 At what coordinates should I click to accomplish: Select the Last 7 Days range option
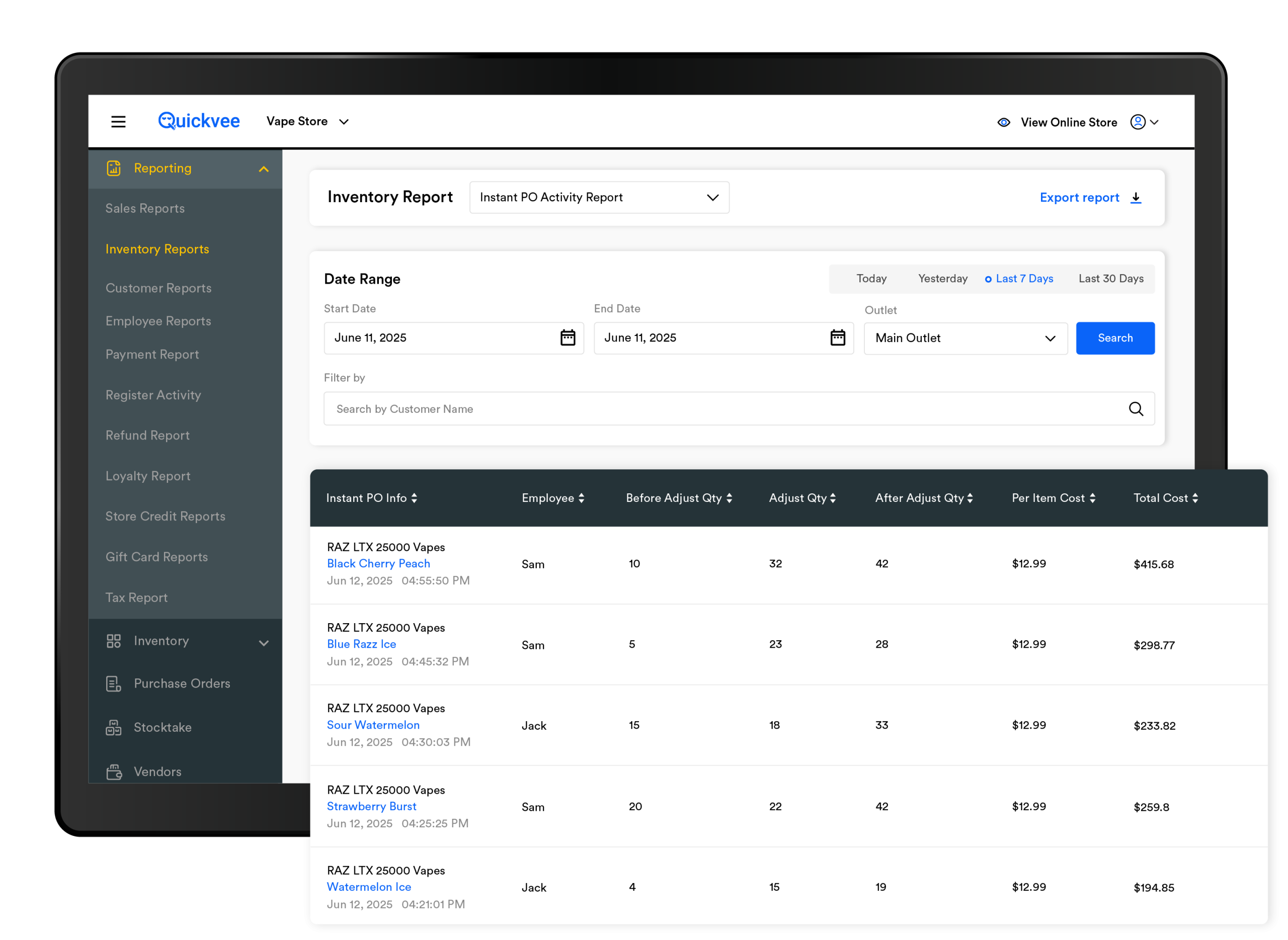[x=1019, y=279]
